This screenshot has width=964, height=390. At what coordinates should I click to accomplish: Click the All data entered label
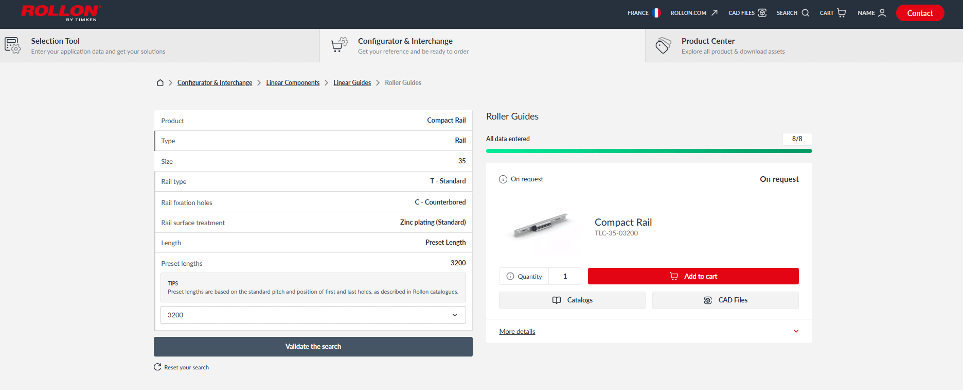[x=508, y=139]
